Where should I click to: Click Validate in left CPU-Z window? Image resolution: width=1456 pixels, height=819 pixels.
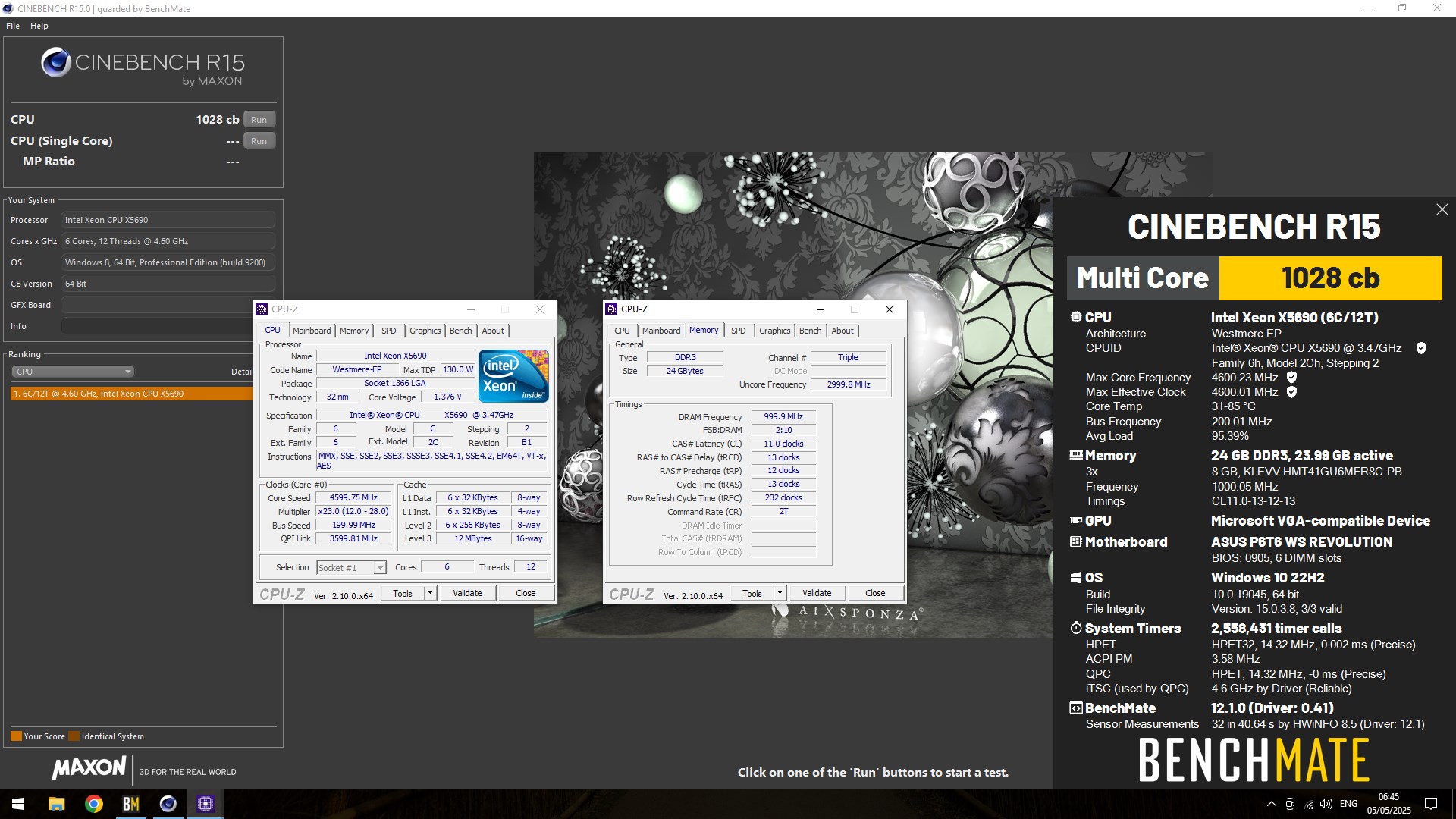click(x=467, y=594)
